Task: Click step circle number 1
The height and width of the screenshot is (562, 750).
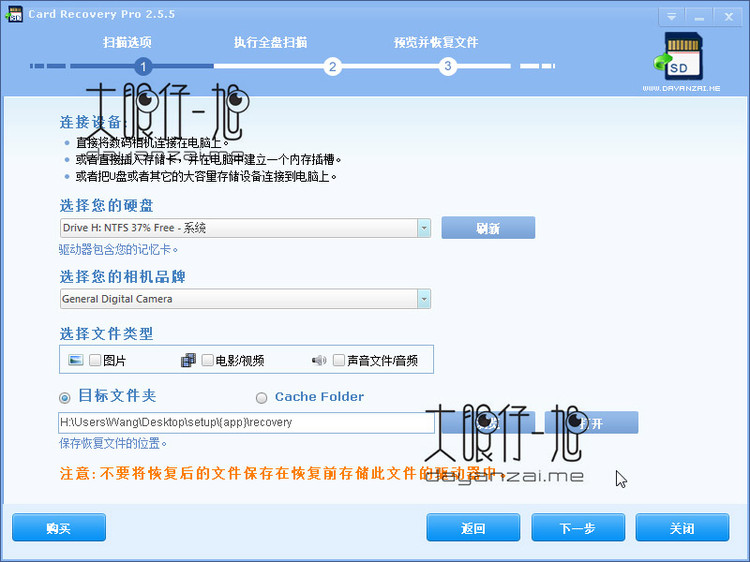Action: [143, 66]
